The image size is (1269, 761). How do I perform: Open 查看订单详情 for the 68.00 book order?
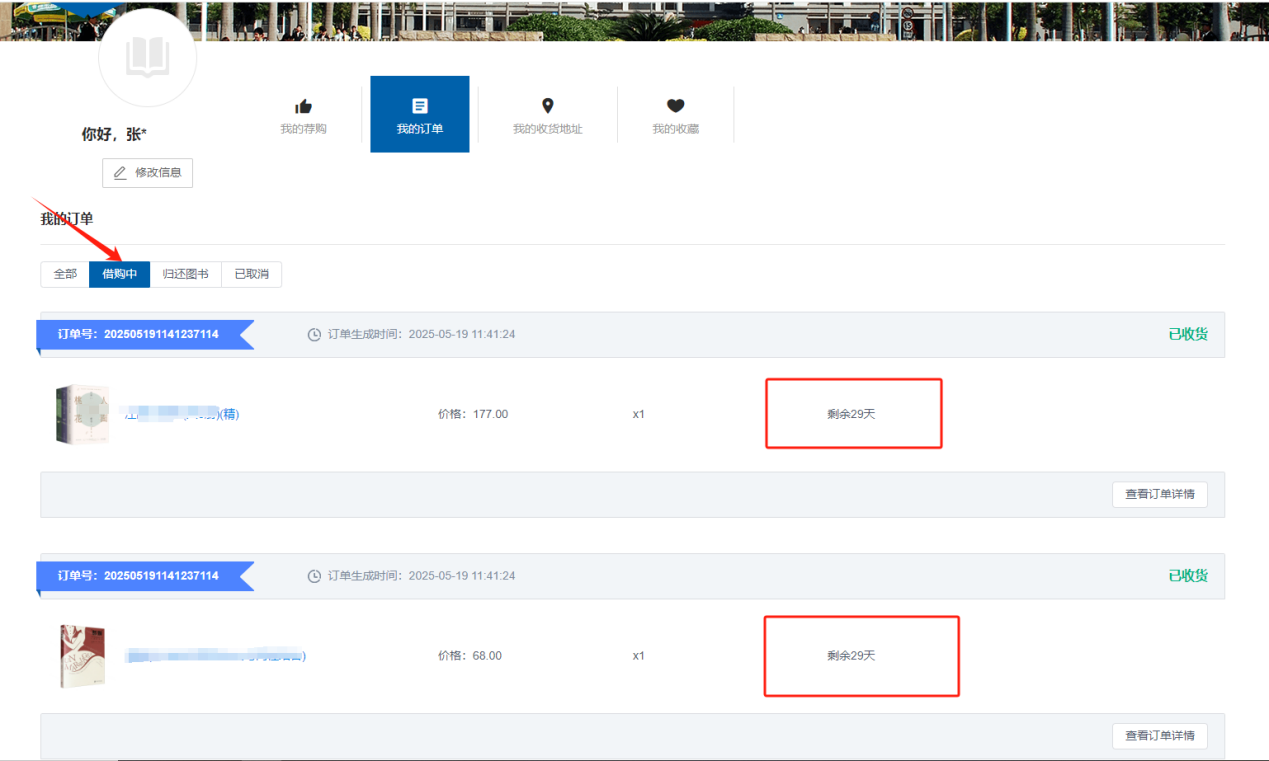1159,736
